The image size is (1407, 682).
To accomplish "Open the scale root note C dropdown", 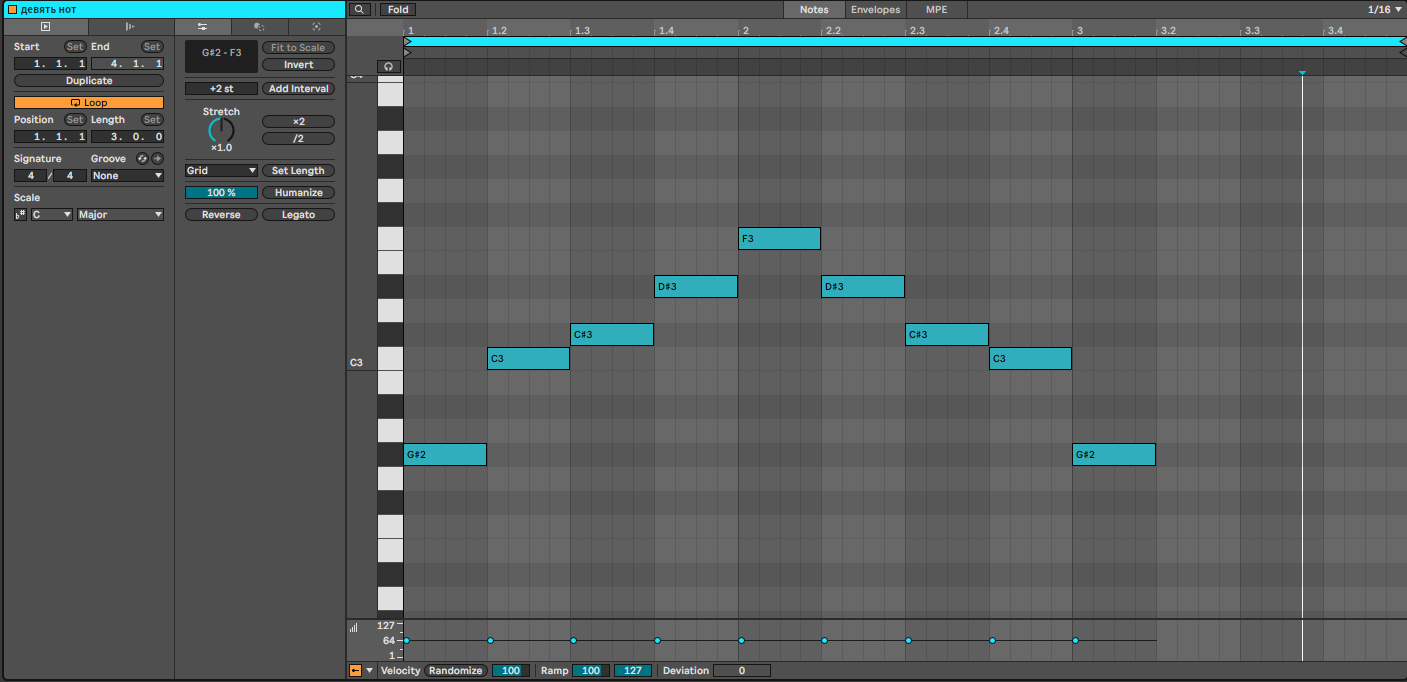I will 52,215.
